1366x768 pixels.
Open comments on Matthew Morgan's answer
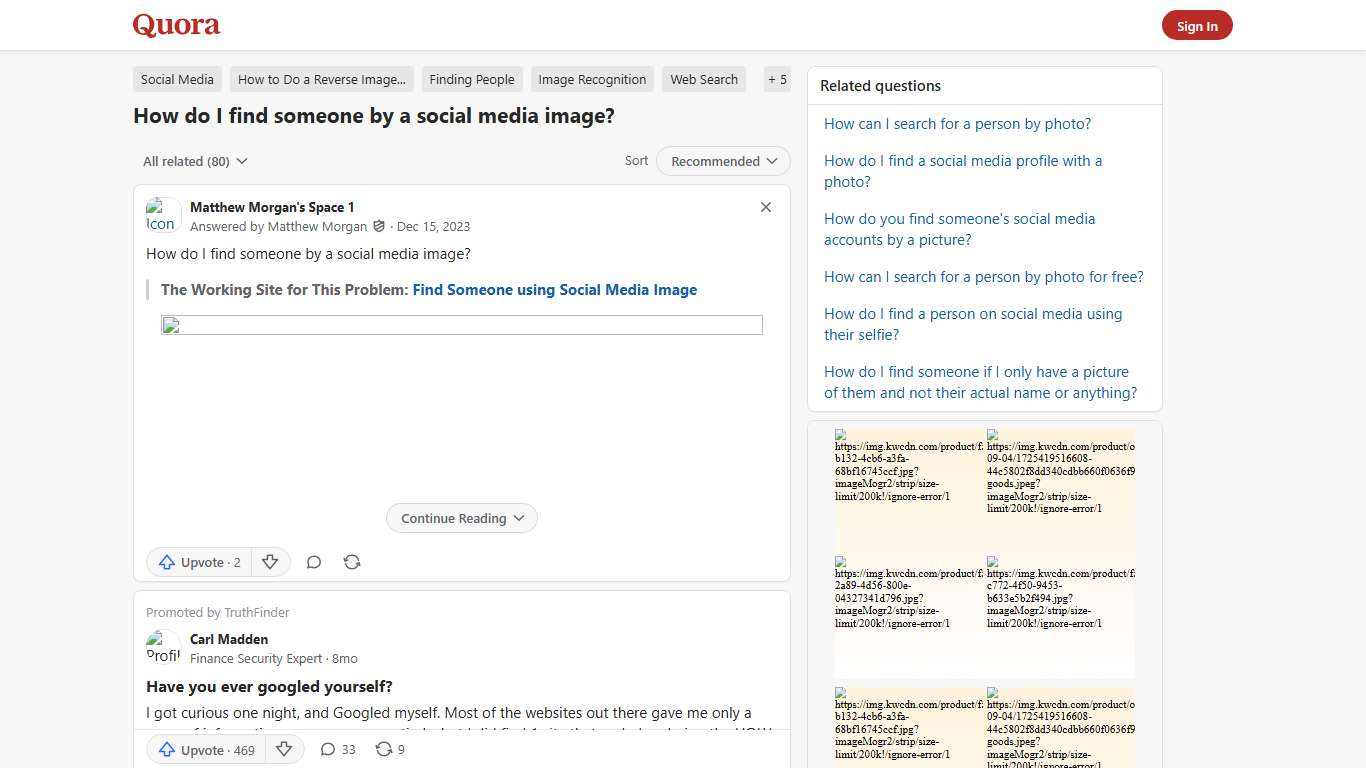[x=313, y=562]
